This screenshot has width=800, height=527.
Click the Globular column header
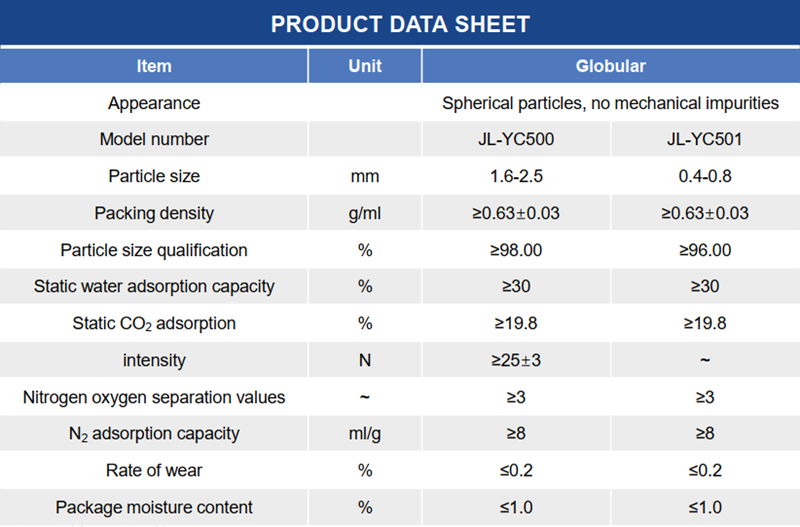(x=610, y=66)
